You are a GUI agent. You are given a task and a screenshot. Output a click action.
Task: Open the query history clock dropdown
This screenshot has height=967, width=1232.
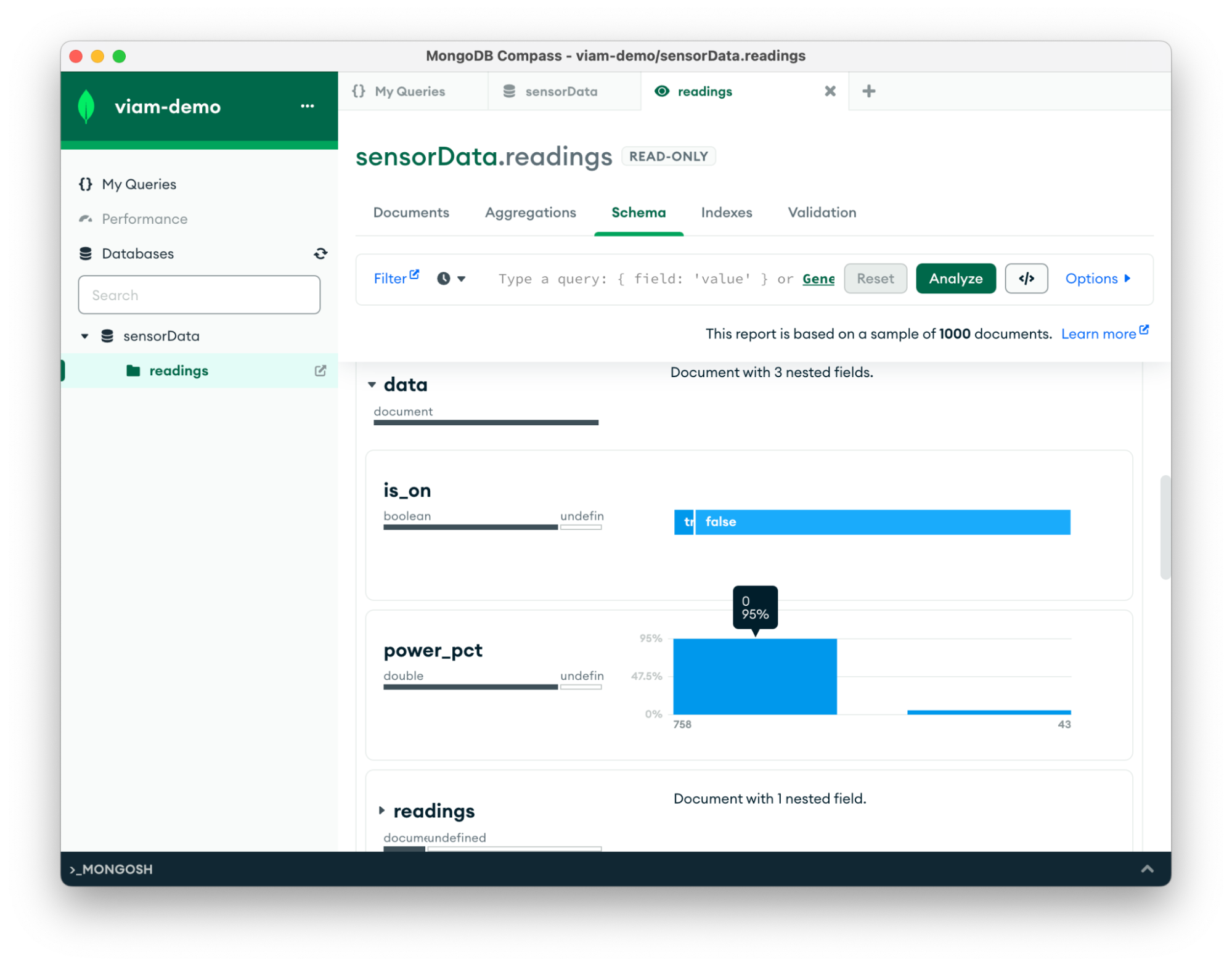pyautogui.click(x=451, y=279)
